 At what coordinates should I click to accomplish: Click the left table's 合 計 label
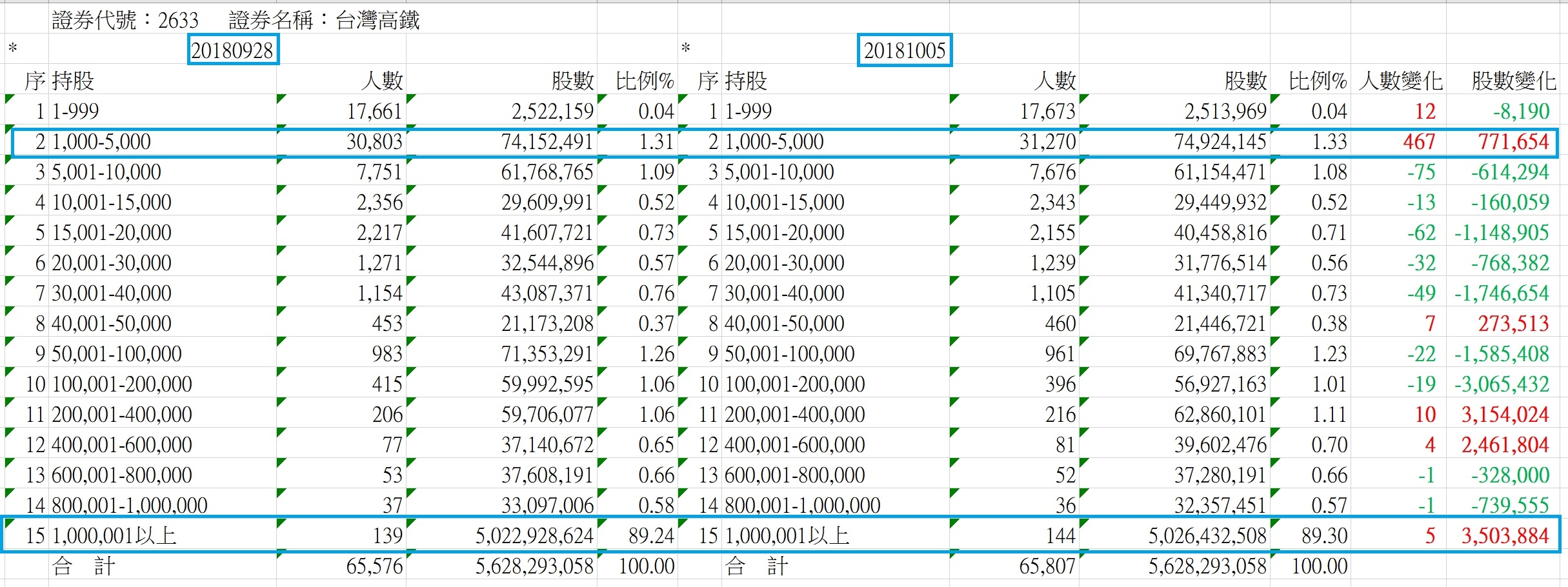pyautogui.click(x=84, y=566)
